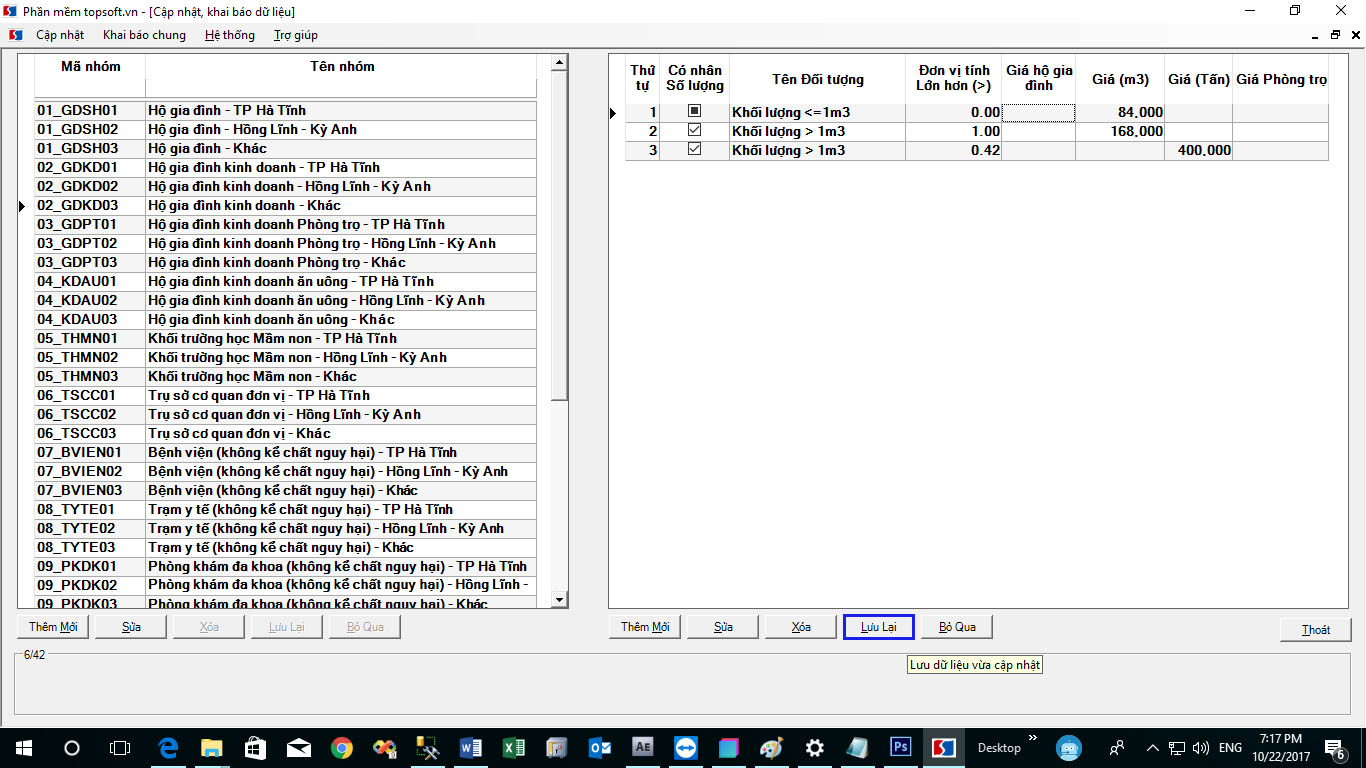1366x768 pixels.
Task: Select row 03_GDPT01 in group list
Action: coord(285,224)
